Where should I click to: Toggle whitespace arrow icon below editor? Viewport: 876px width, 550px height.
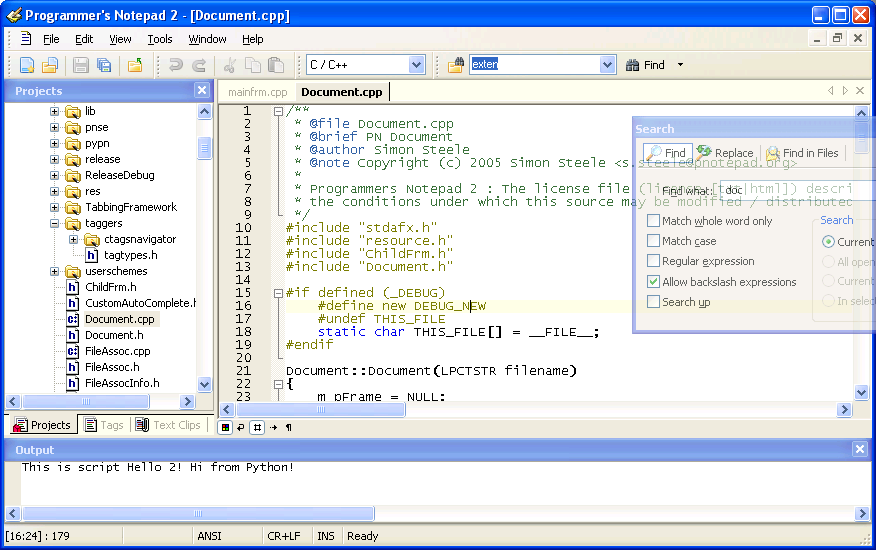(x=273, y=427)
